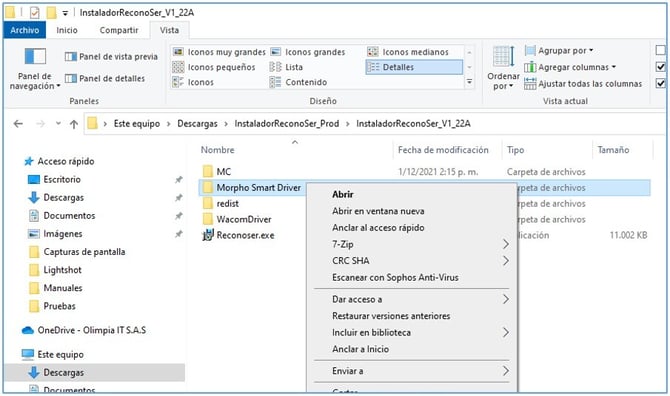Open Agregar columnas dropdown

pyautogui.click(x=570, y=67)
